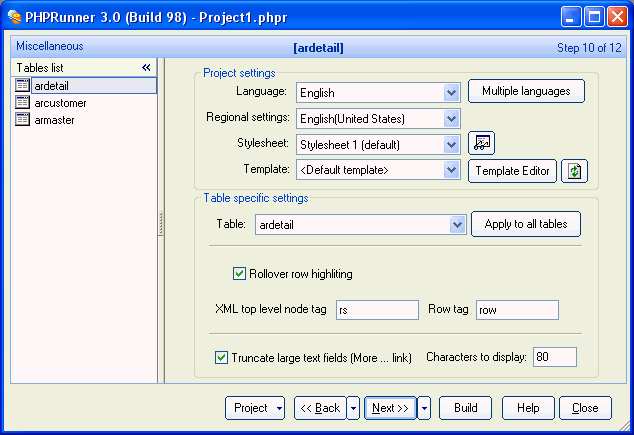
Task: Minimize the PHPRunner window
Action: (571, 17)
